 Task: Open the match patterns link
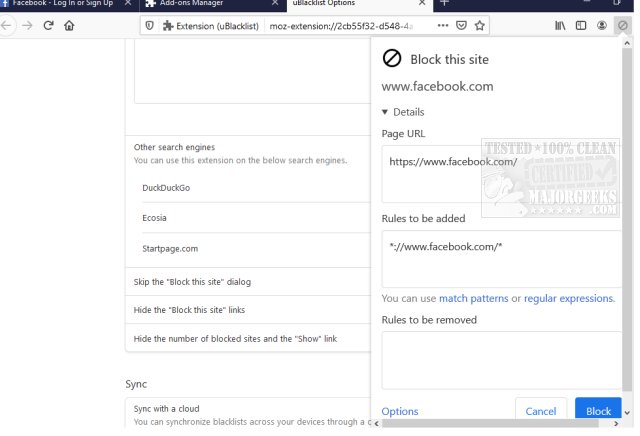click(473, 298)
